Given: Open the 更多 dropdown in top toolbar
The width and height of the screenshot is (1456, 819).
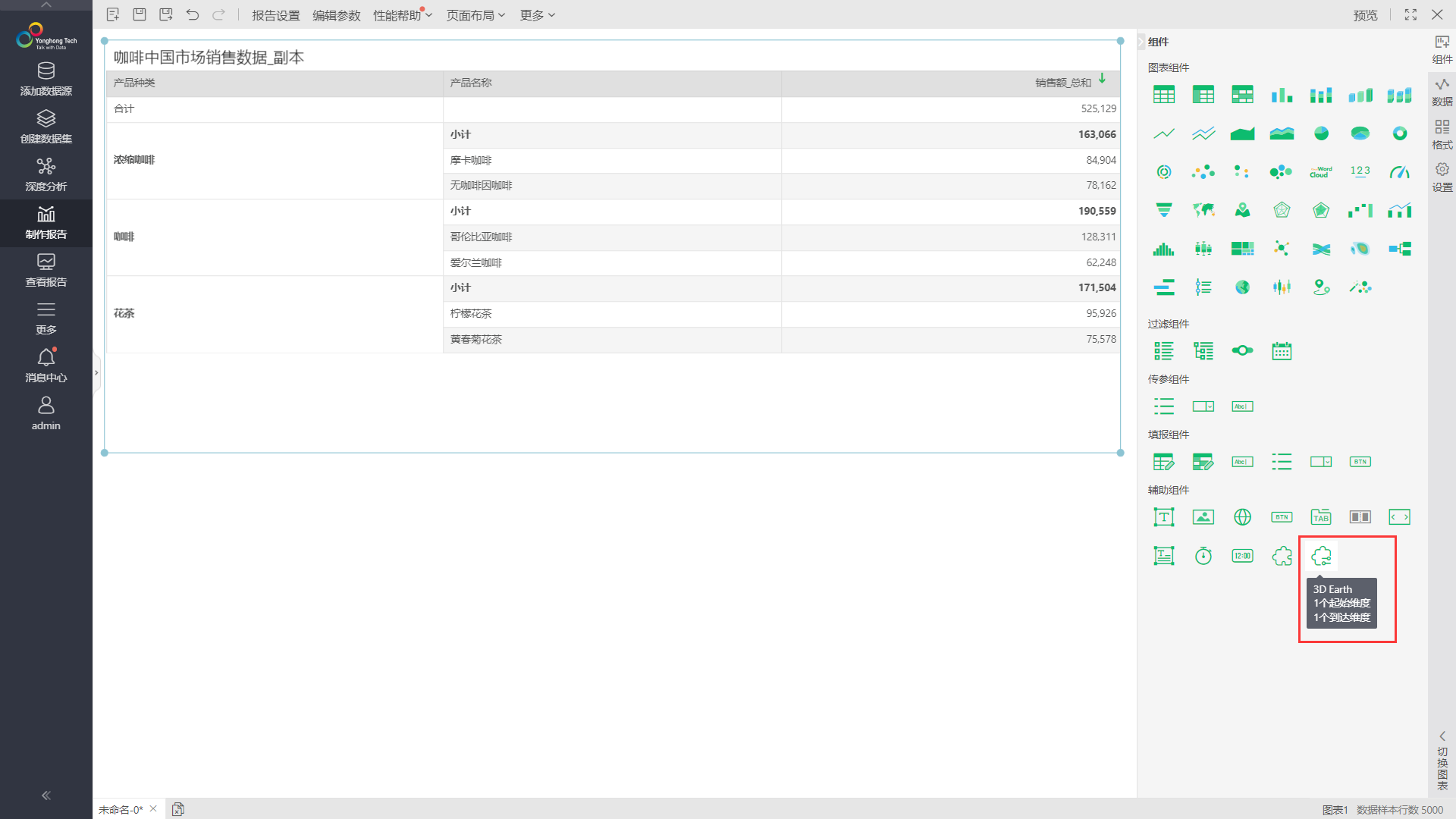Looking at the screenshot, I should [538, 15].
